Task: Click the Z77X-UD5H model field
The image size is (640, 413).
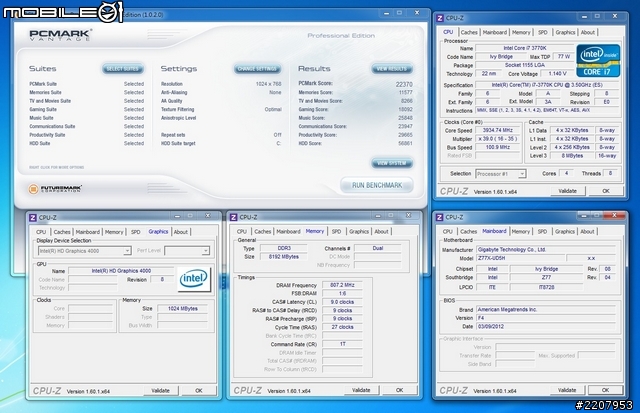Action: (x=521, y=258)
